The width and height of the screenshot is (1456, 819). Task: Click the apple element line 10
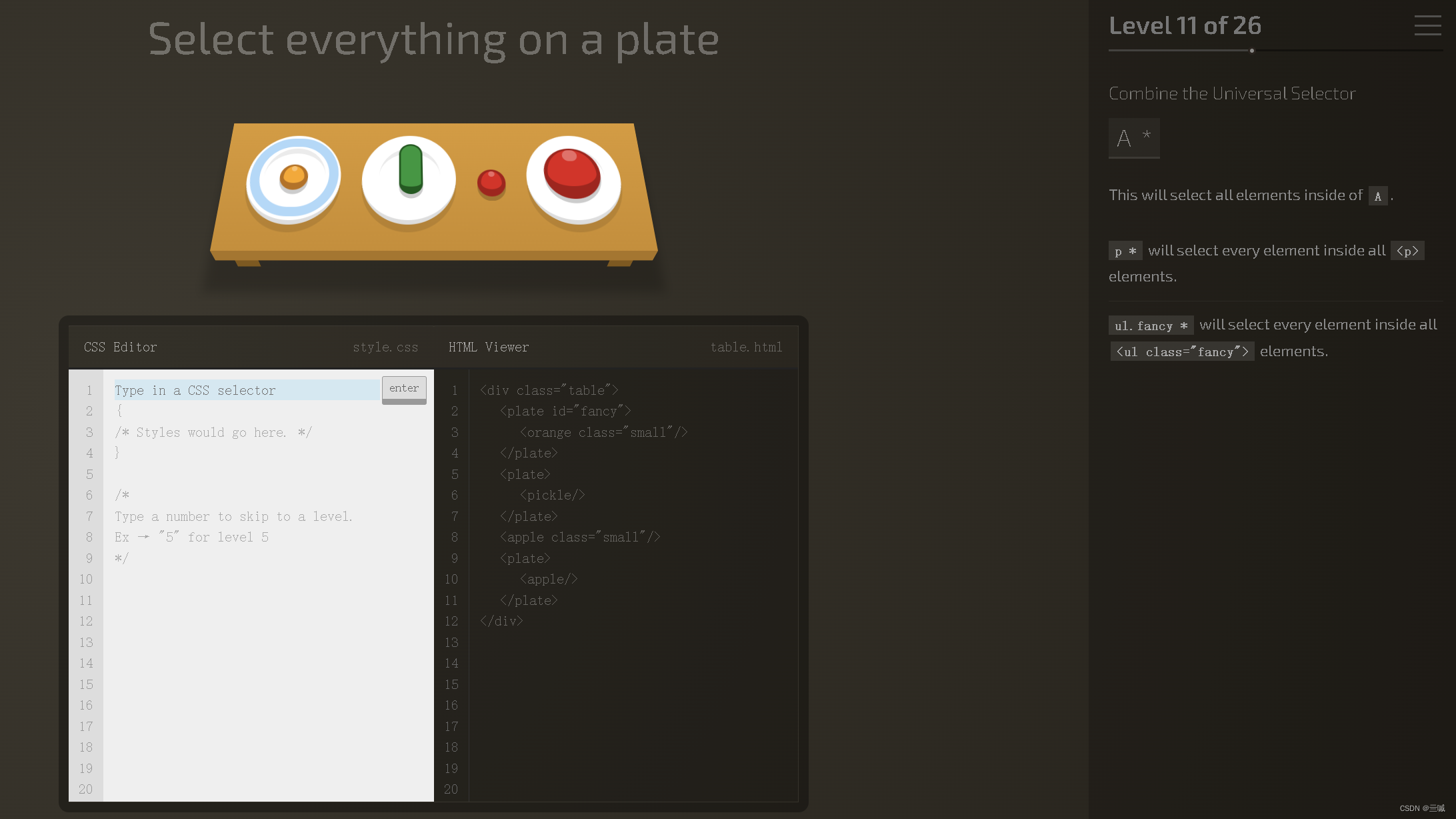click(x=549, y=579)
